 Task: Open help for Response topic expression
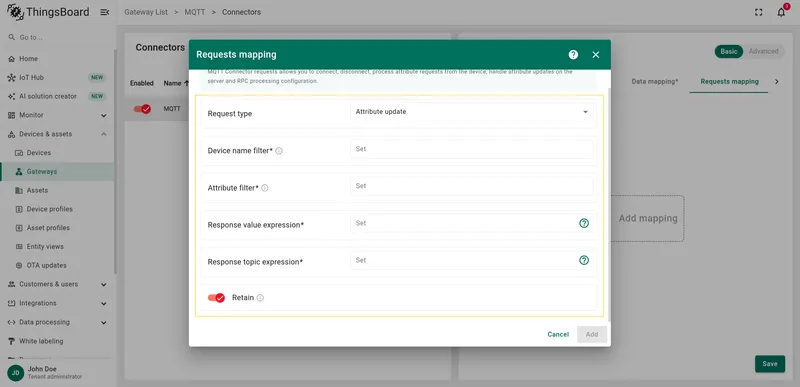tap(584, 260)
